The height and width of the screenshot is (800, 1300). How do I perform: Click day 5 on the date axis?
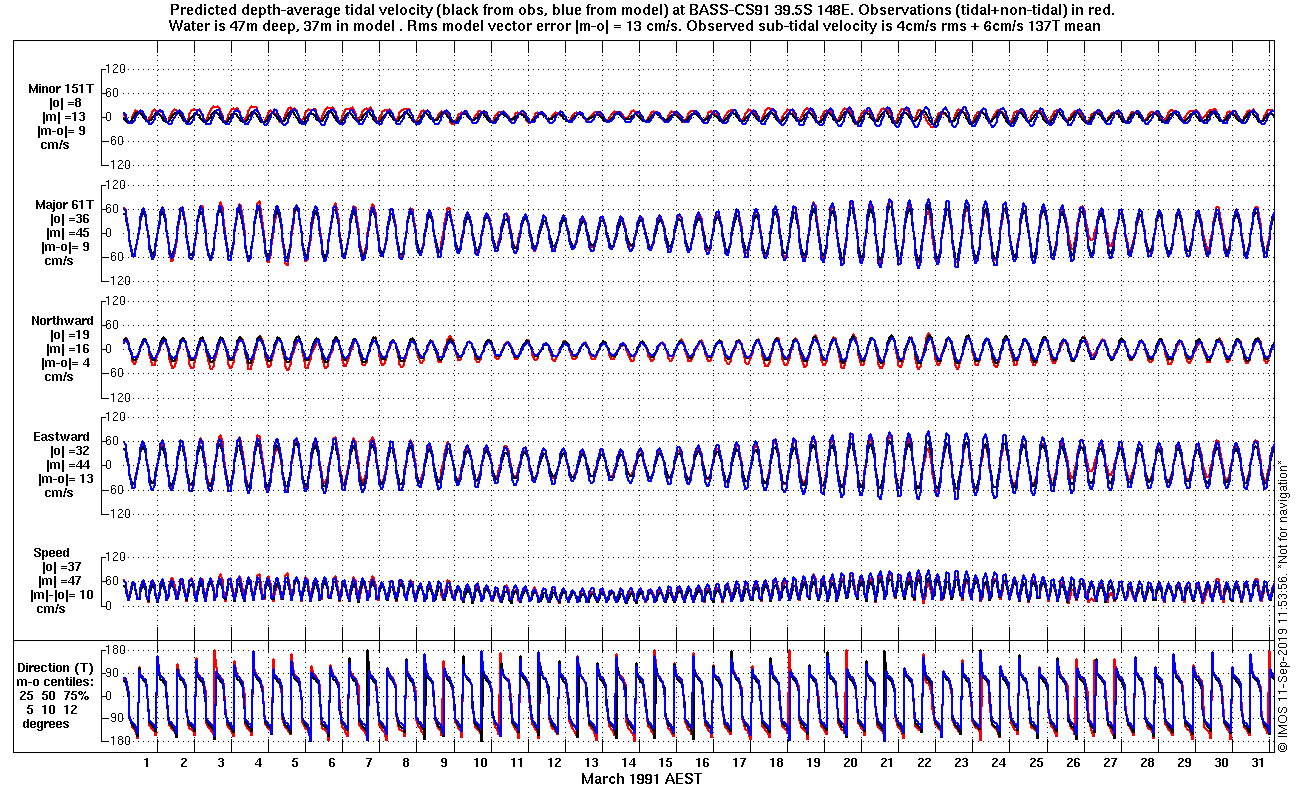coord(294,763)
